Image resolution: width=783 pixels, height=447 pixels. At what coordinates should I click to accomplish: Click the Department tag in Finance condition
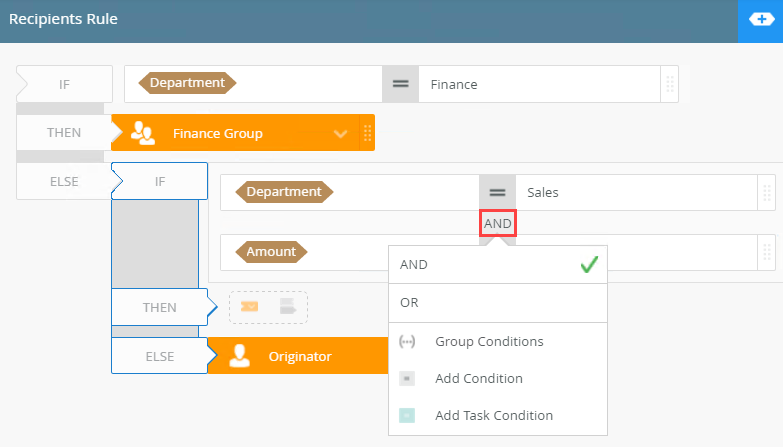pos(187,83)
